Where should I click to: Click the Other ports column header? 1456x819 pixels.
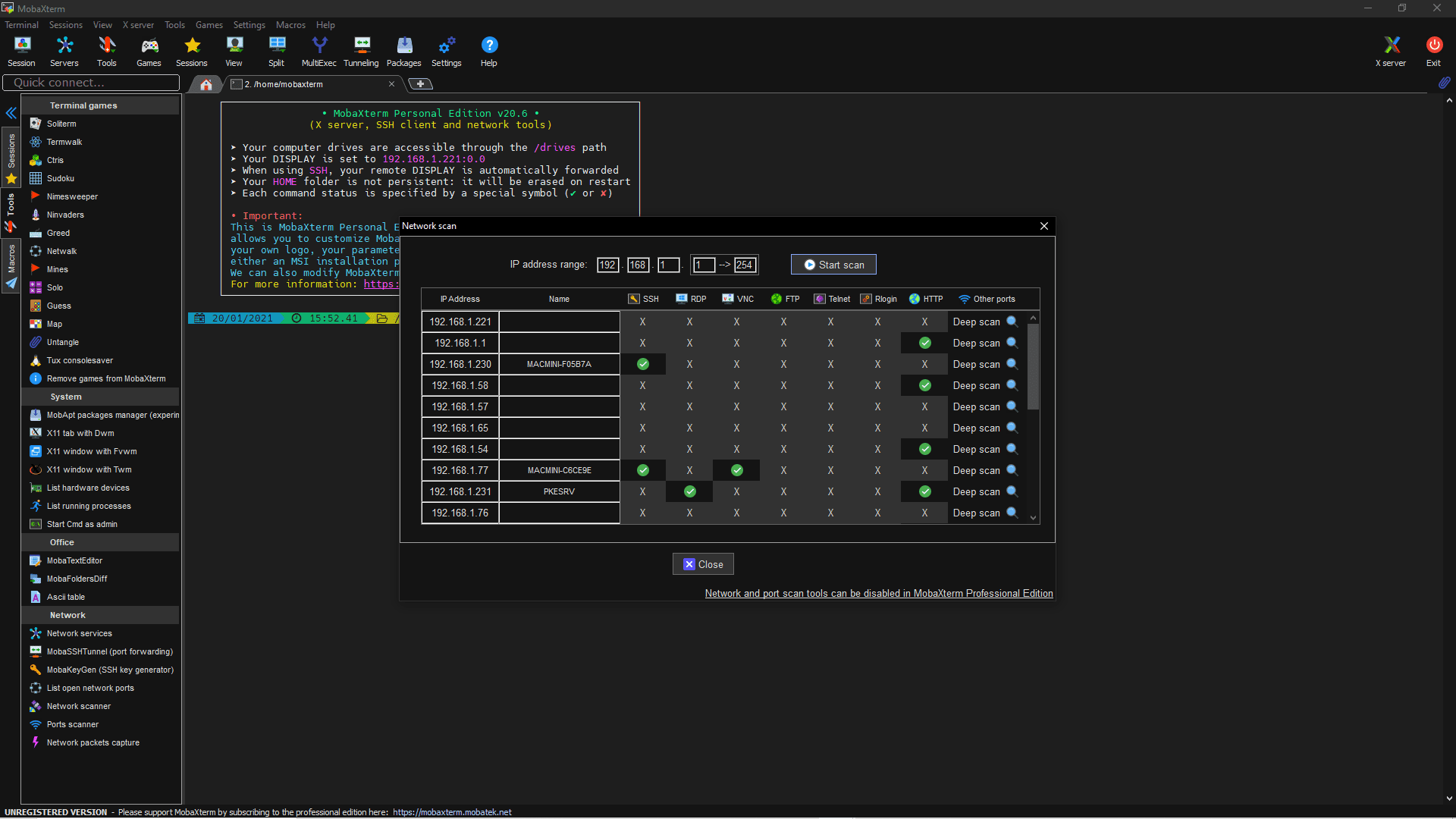(x=987, y=299)
